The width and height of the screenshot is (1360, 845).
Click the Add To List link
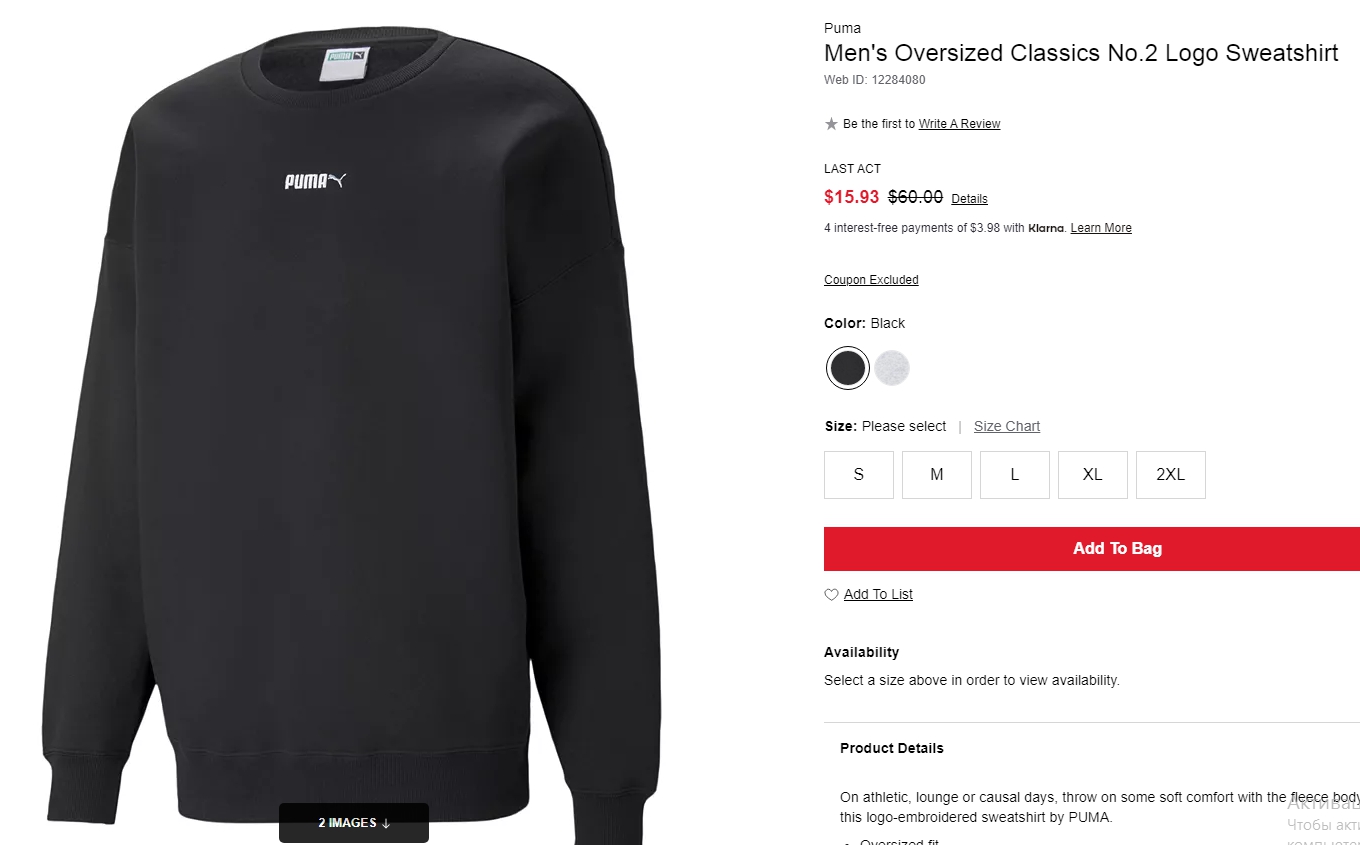tap(878, 595)
